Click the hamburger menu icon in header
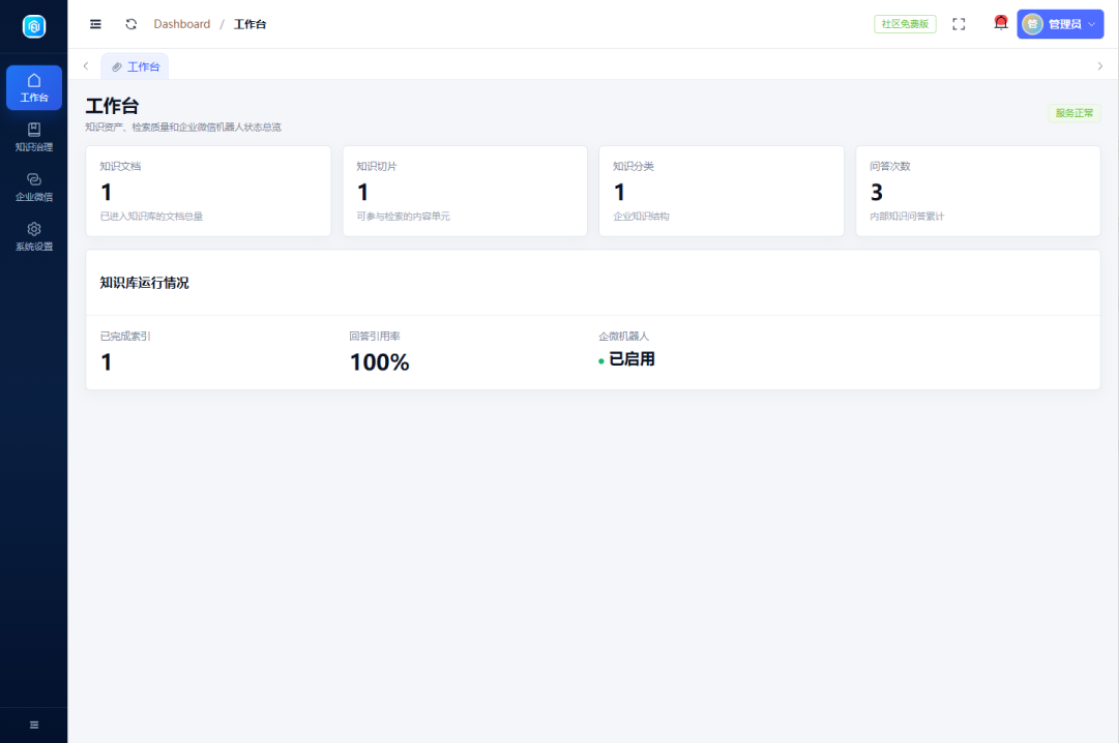This screenshot has height=743, width=1119. coord(96,24)
